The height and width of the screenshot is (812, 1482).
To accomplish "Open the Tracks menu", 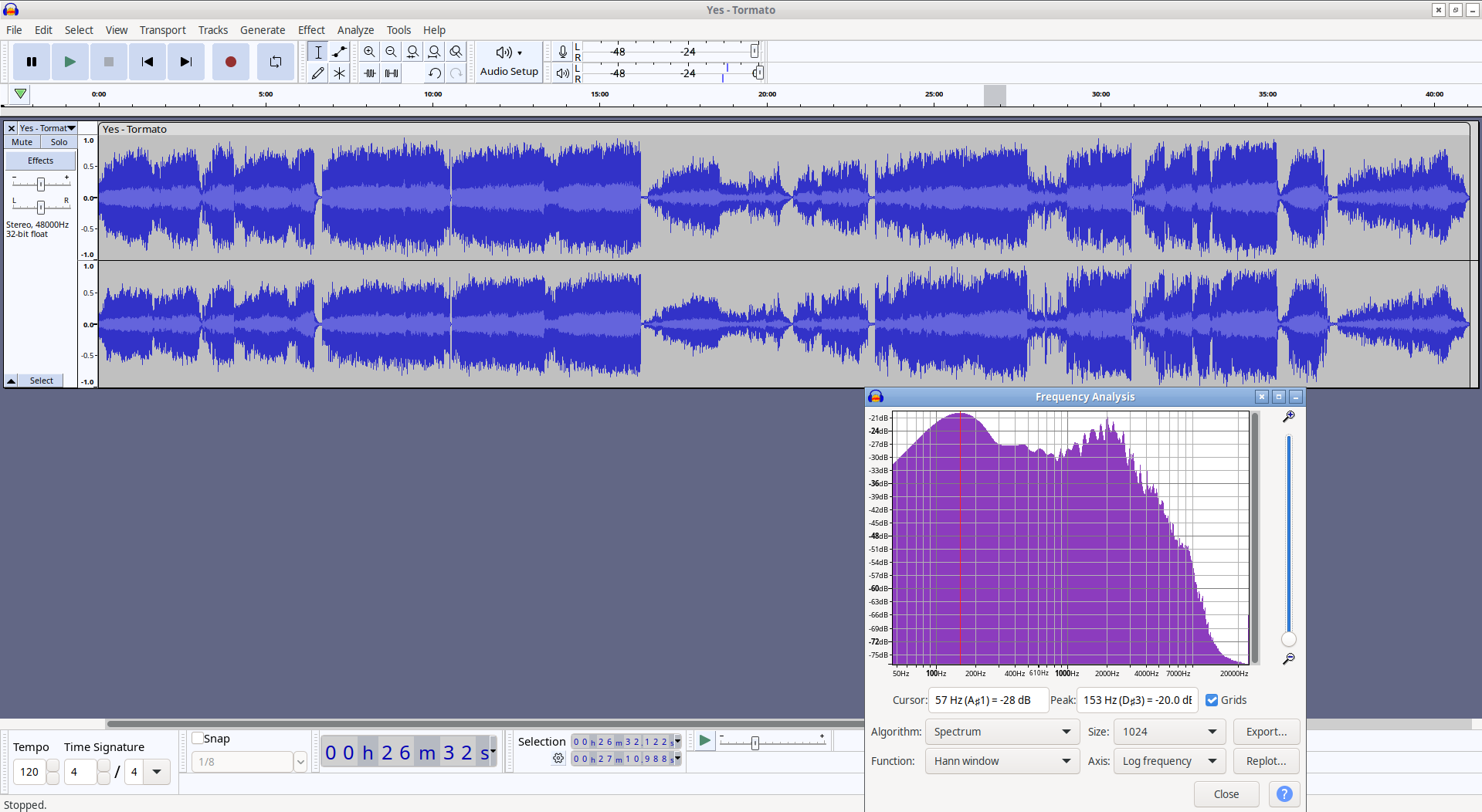I will (x=213, y=30).
